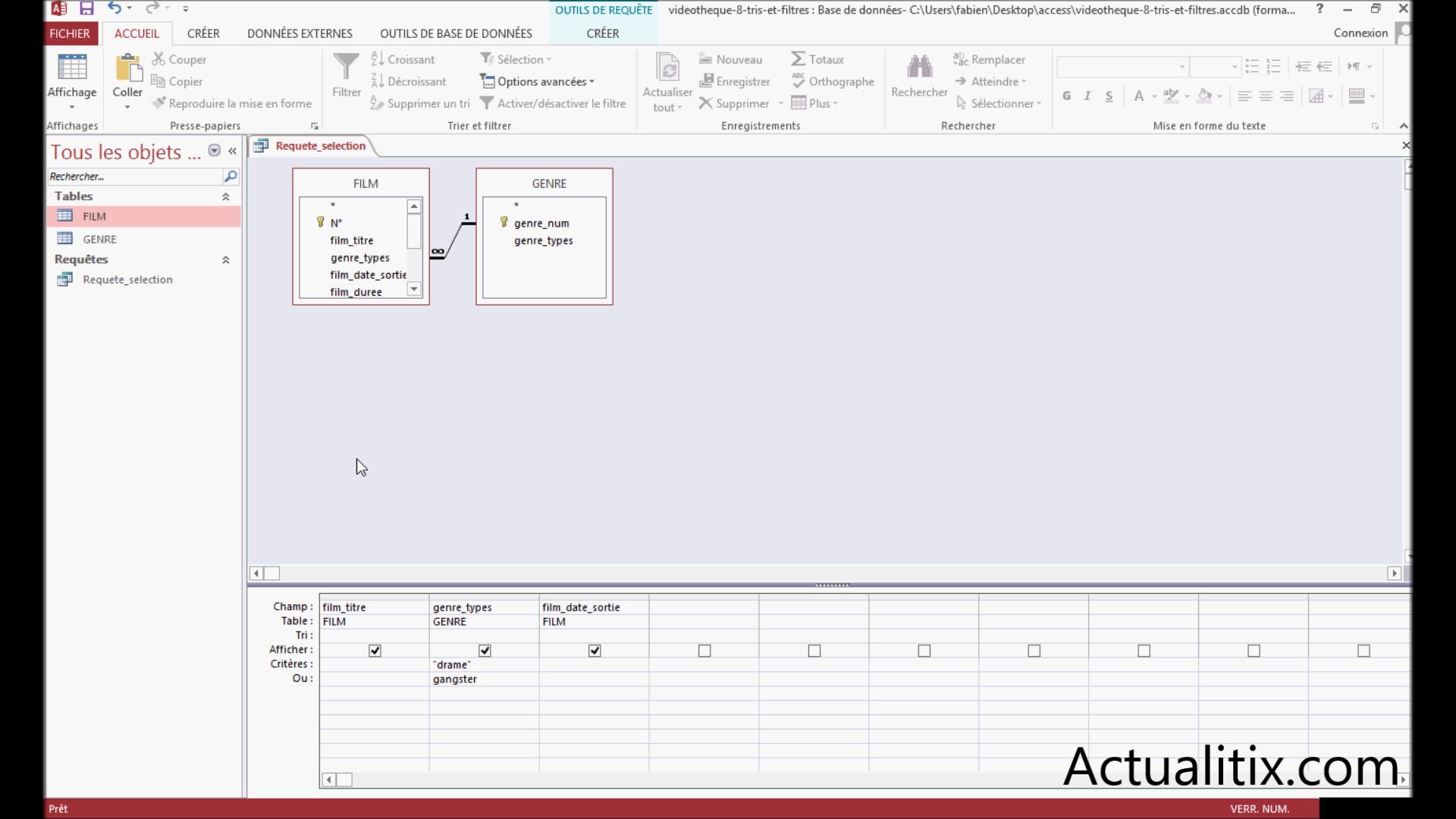The height and width of the screenshot is (819, 1456).
Task: Switch to OUTILS DE BASE DE DONNÉES tab
Action: (x=456, y=33)
